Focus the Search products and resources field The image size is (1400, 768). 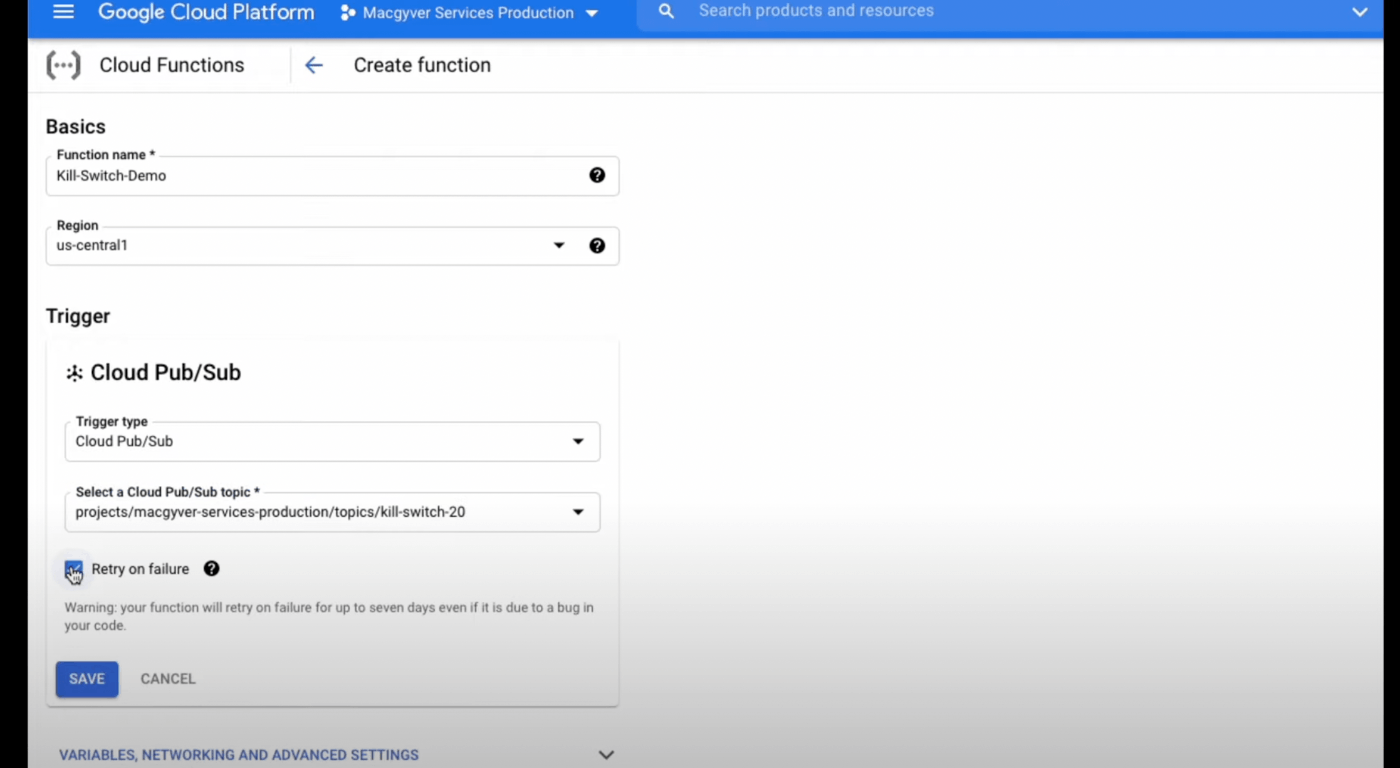pyautogui.click(x=1010, y=12)
